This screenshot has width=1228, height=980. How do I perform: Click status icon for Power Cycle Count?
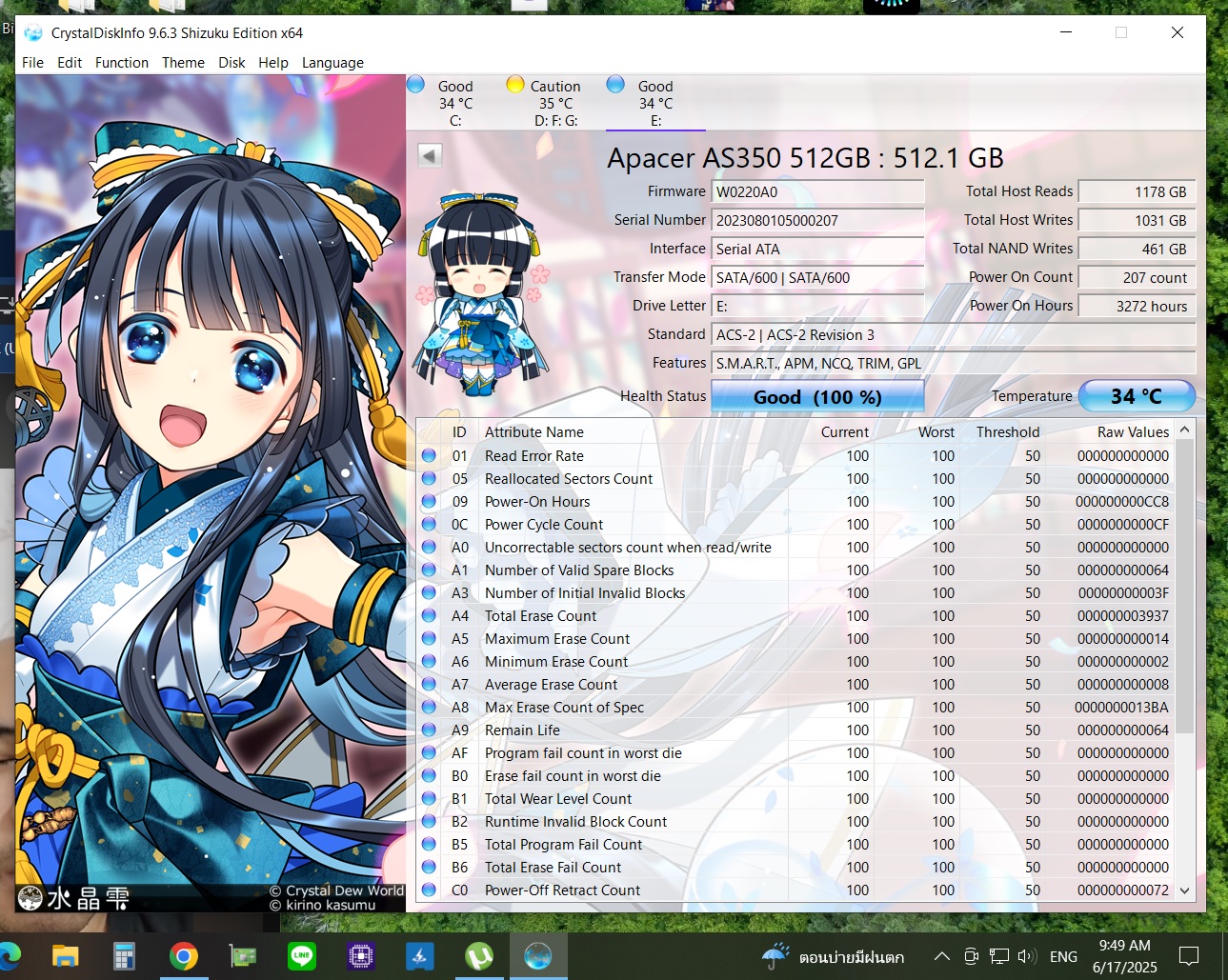pos(429,525)
